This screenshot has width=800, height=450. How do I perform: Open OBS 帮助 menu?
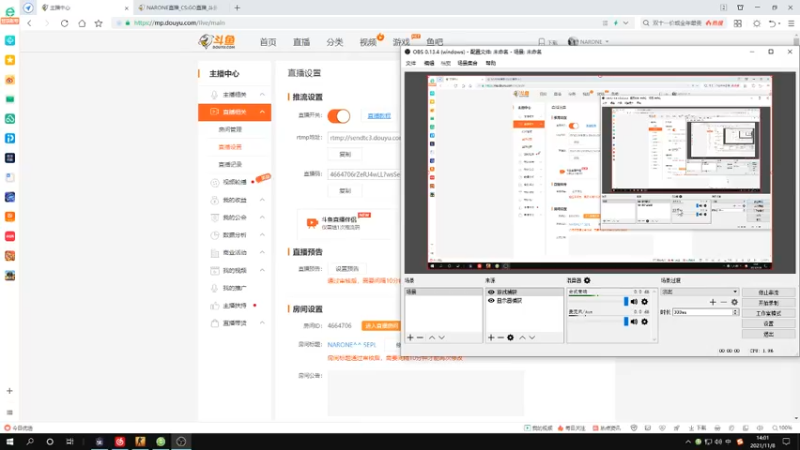click(491, 63)
